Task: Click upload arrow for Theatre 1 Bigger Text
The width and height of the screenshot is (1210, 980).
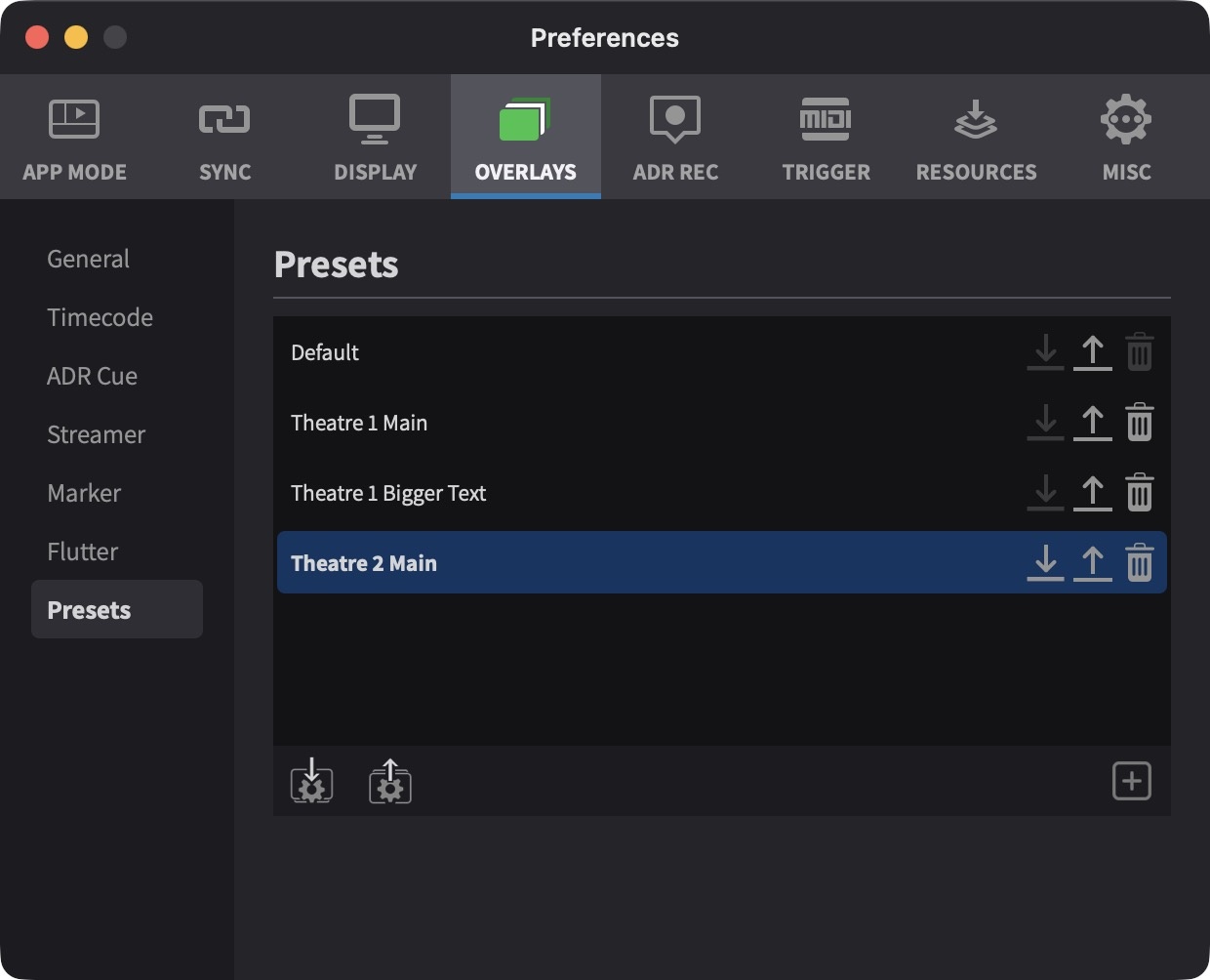Action: click(1093, 493)
